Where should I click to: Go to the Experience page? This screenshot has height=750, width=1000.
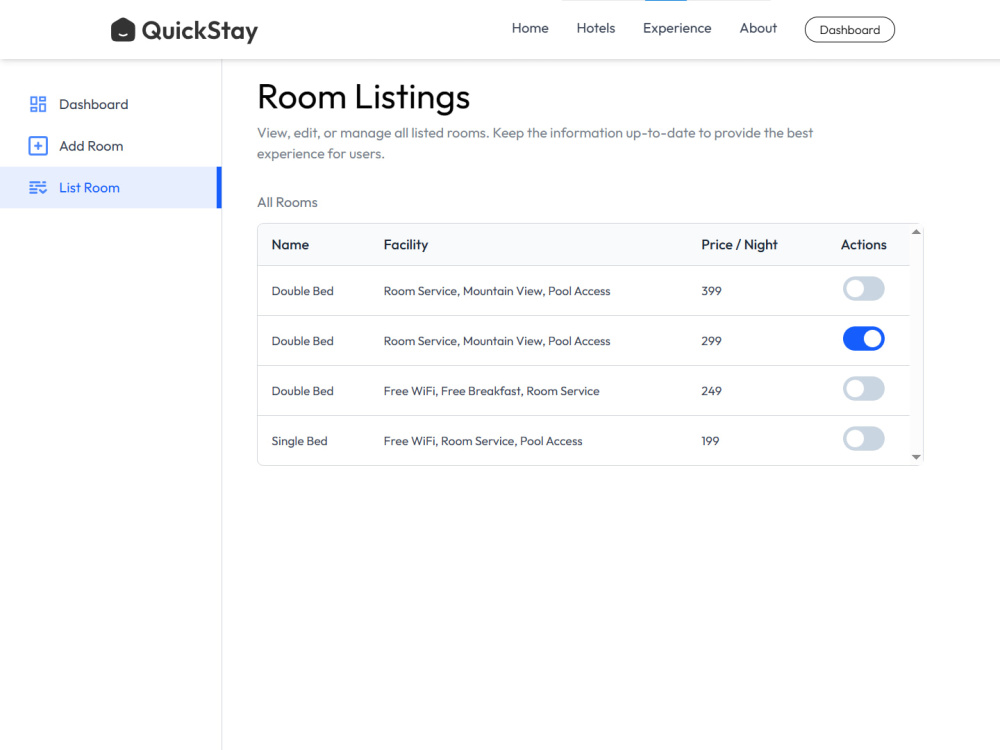[677, 28]
